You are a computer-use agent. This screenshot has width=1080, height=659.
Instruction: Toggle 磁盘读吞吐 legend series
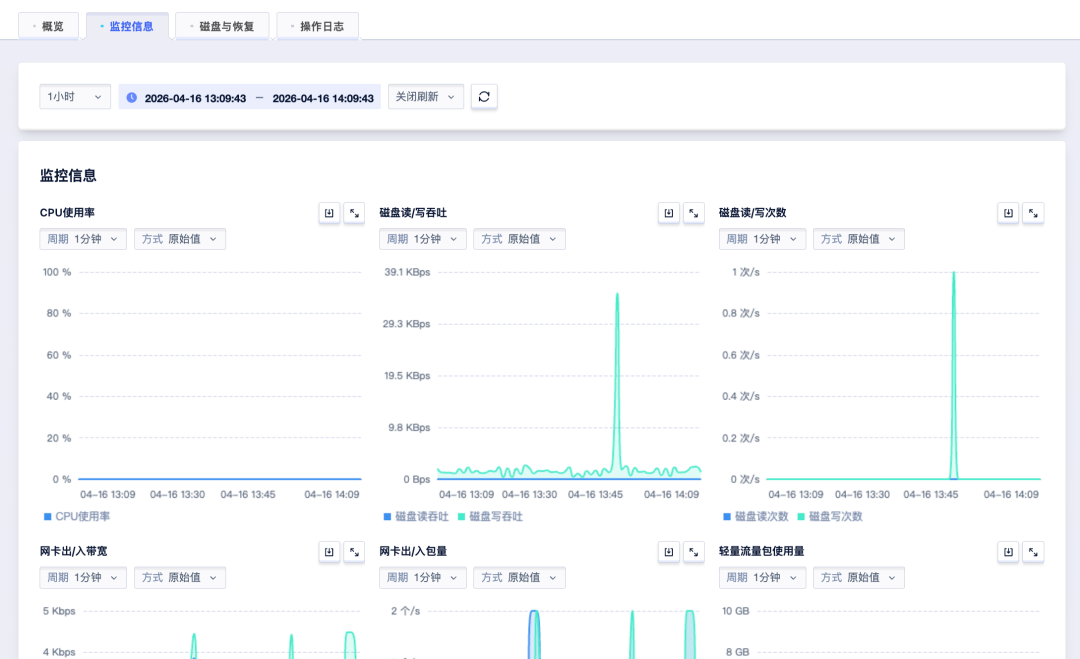(x=415, y=516)
